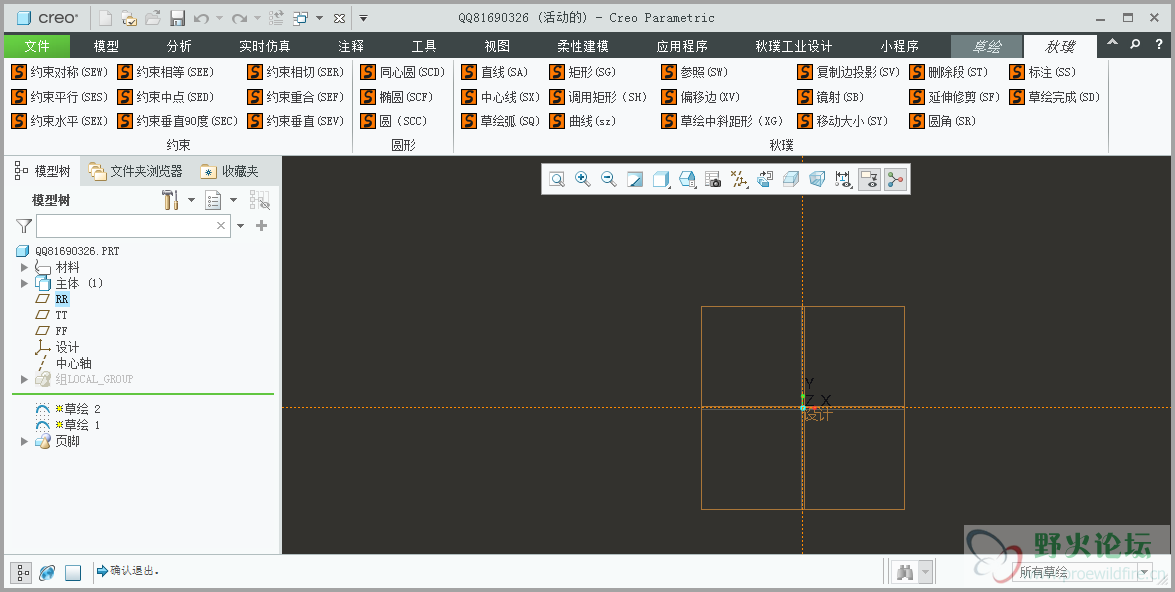
Task: Switch to the 秋璞工业设计 ribbon tab
Action: coord(794,46)
